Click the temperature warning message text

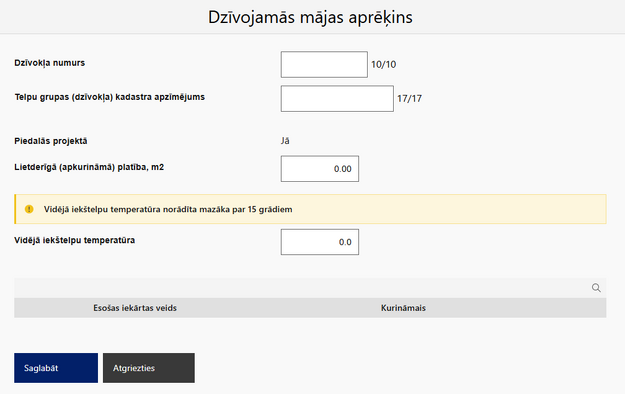168,209
